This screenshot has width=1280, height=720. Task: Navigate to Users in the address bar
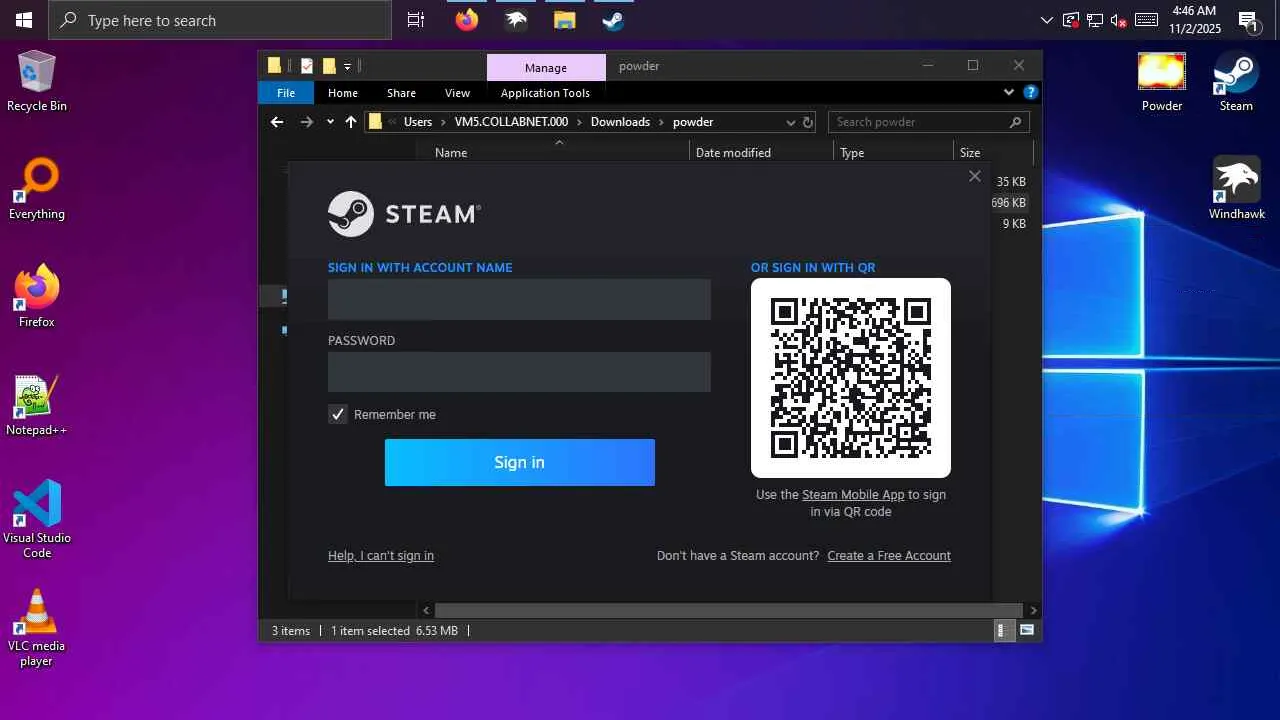click(x=418, y=122)
